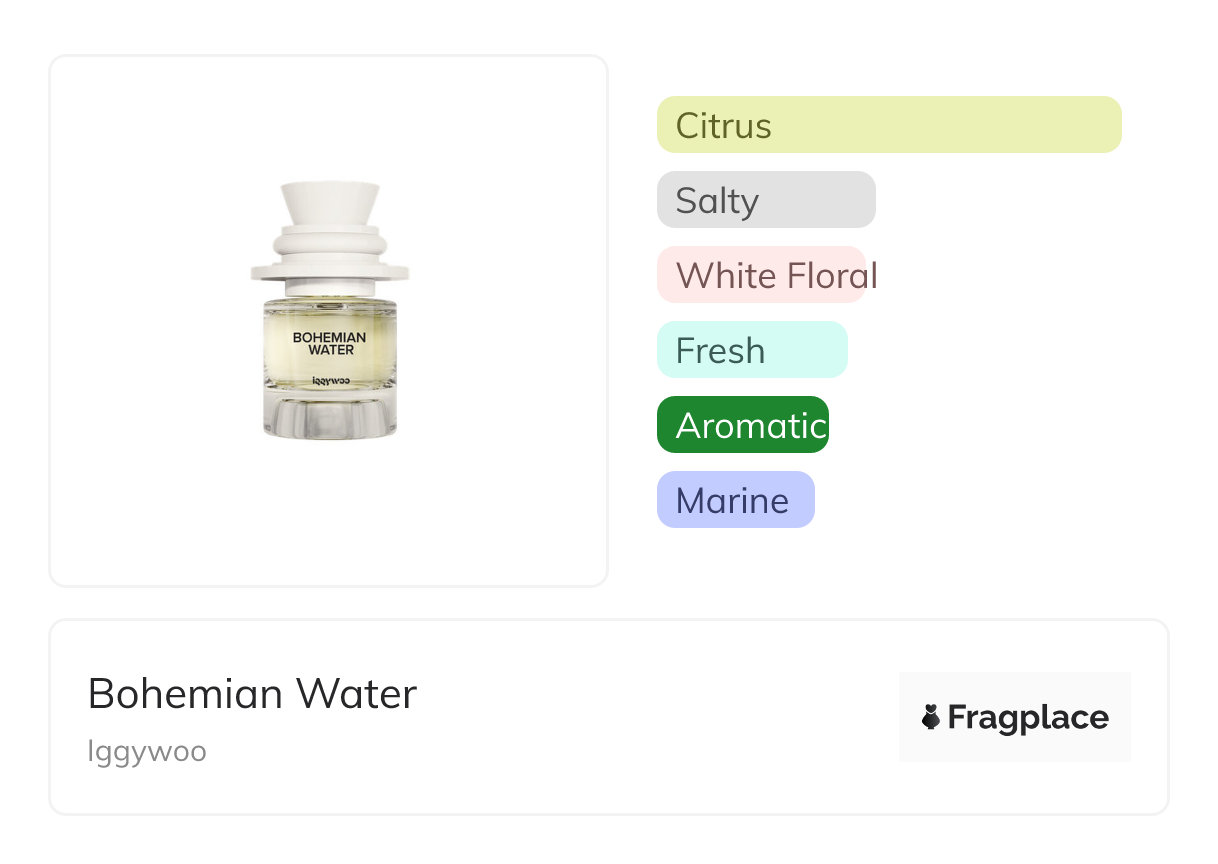Click the BOHEMIAN WATER label on bottle

point(329,343)
